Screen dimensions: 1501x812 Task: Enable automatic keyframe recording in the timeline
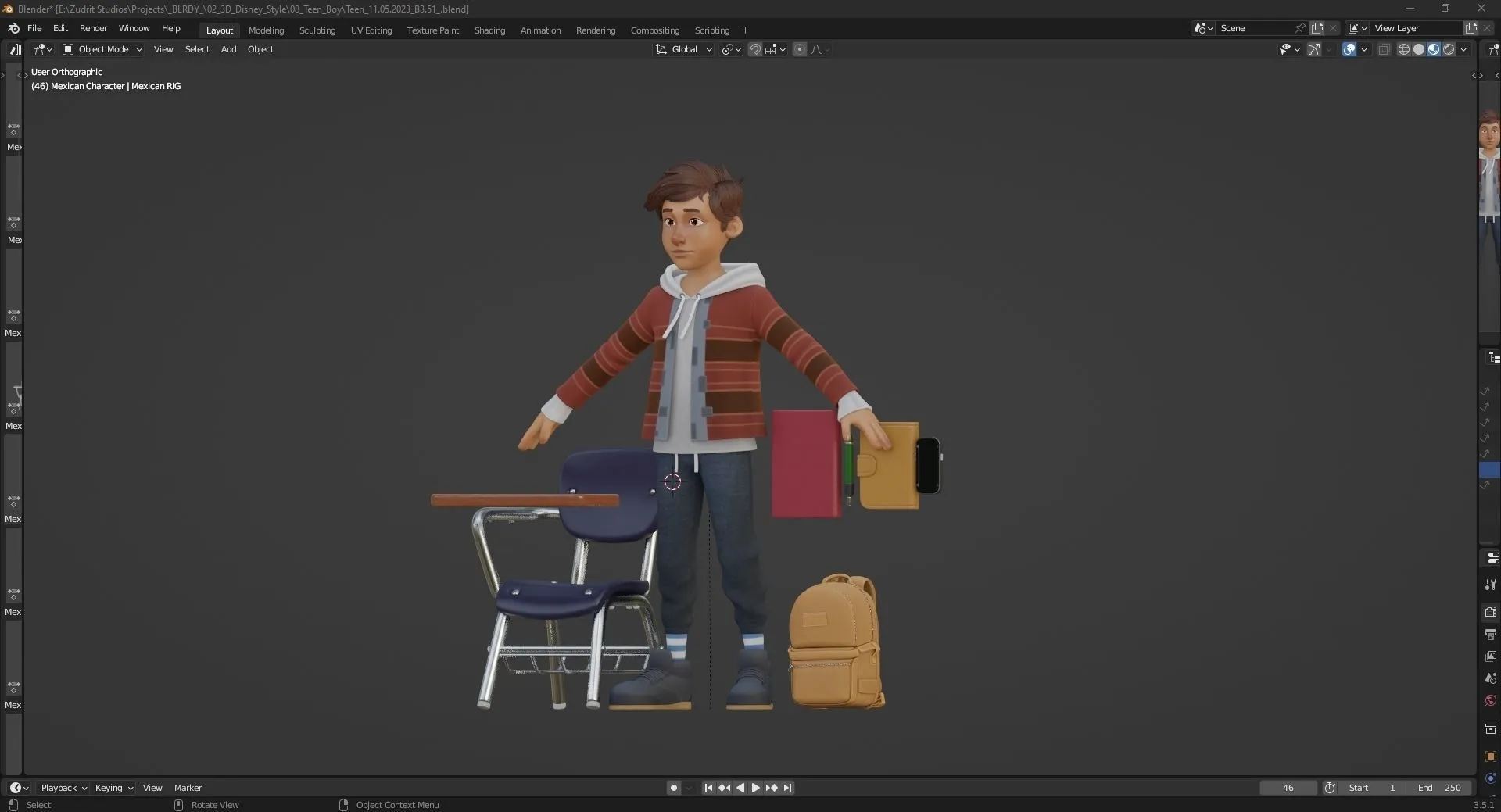672,788
